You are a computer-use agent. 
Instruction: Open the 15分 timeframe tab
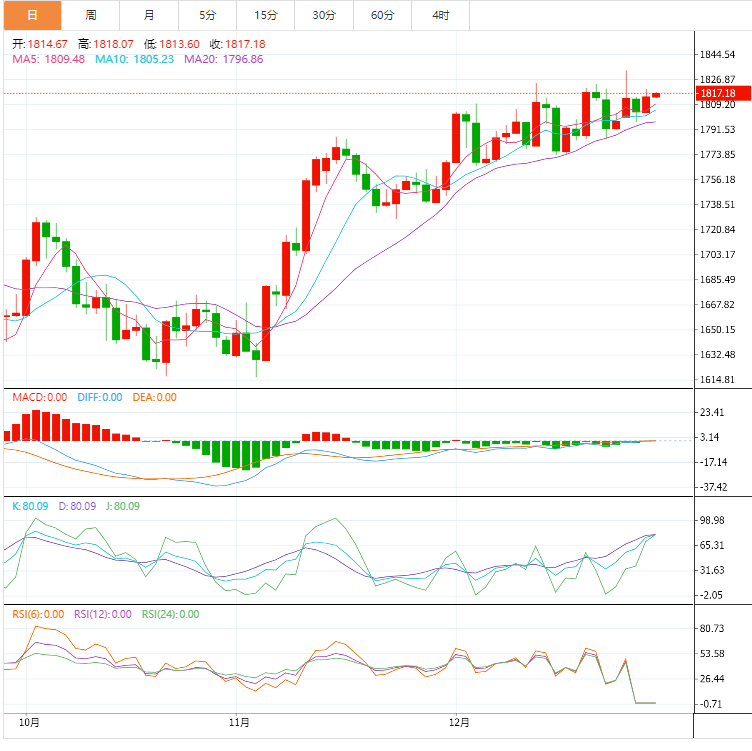266,15
